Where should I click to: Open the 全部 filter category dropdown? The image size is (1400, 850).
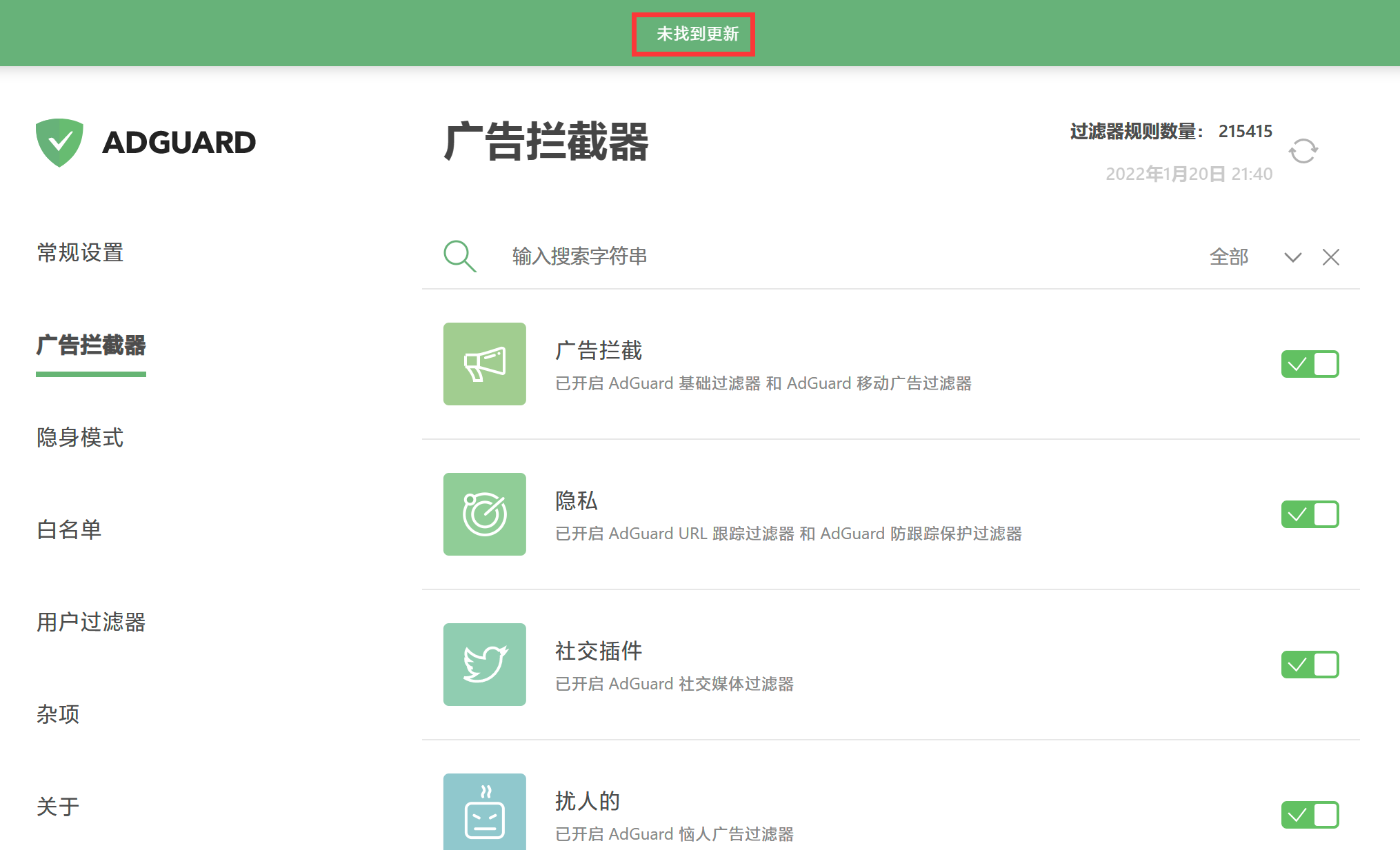pyautogui.click(x=1230, y=256)
